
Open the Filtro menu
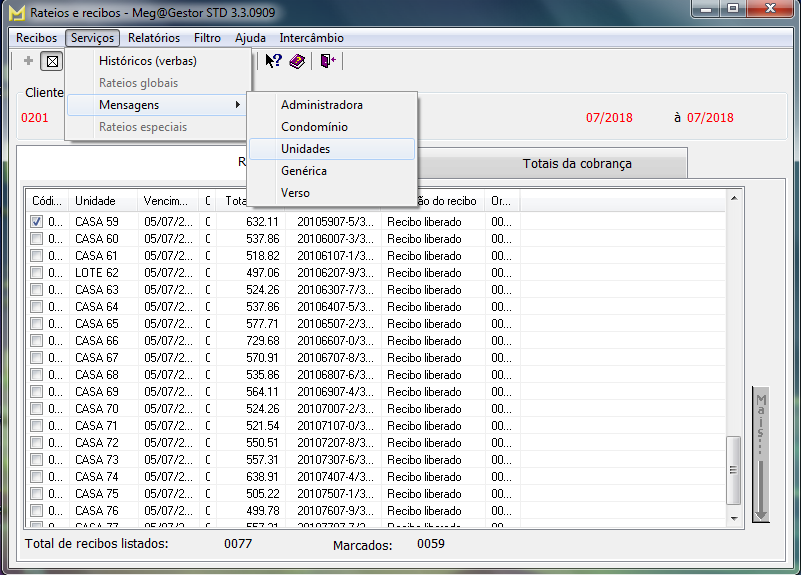point(207,38)
